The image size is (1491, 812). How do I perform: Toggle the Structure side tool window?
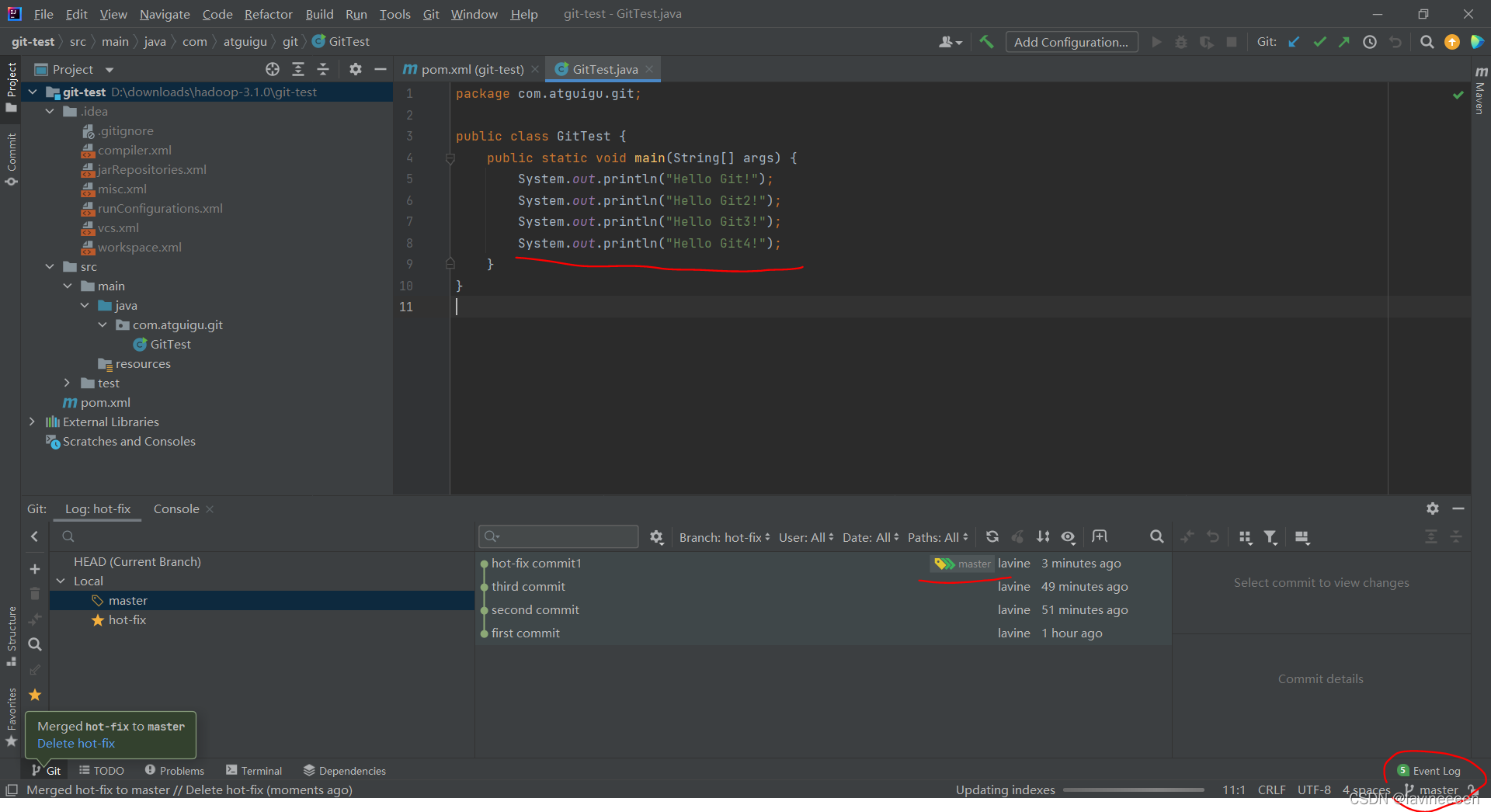12,637
